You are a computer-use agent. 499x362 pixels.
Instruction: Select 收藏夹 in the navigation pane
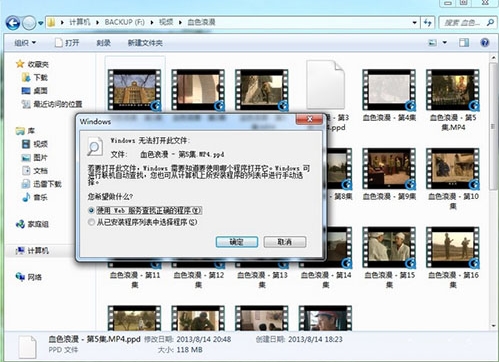(33, 64)
